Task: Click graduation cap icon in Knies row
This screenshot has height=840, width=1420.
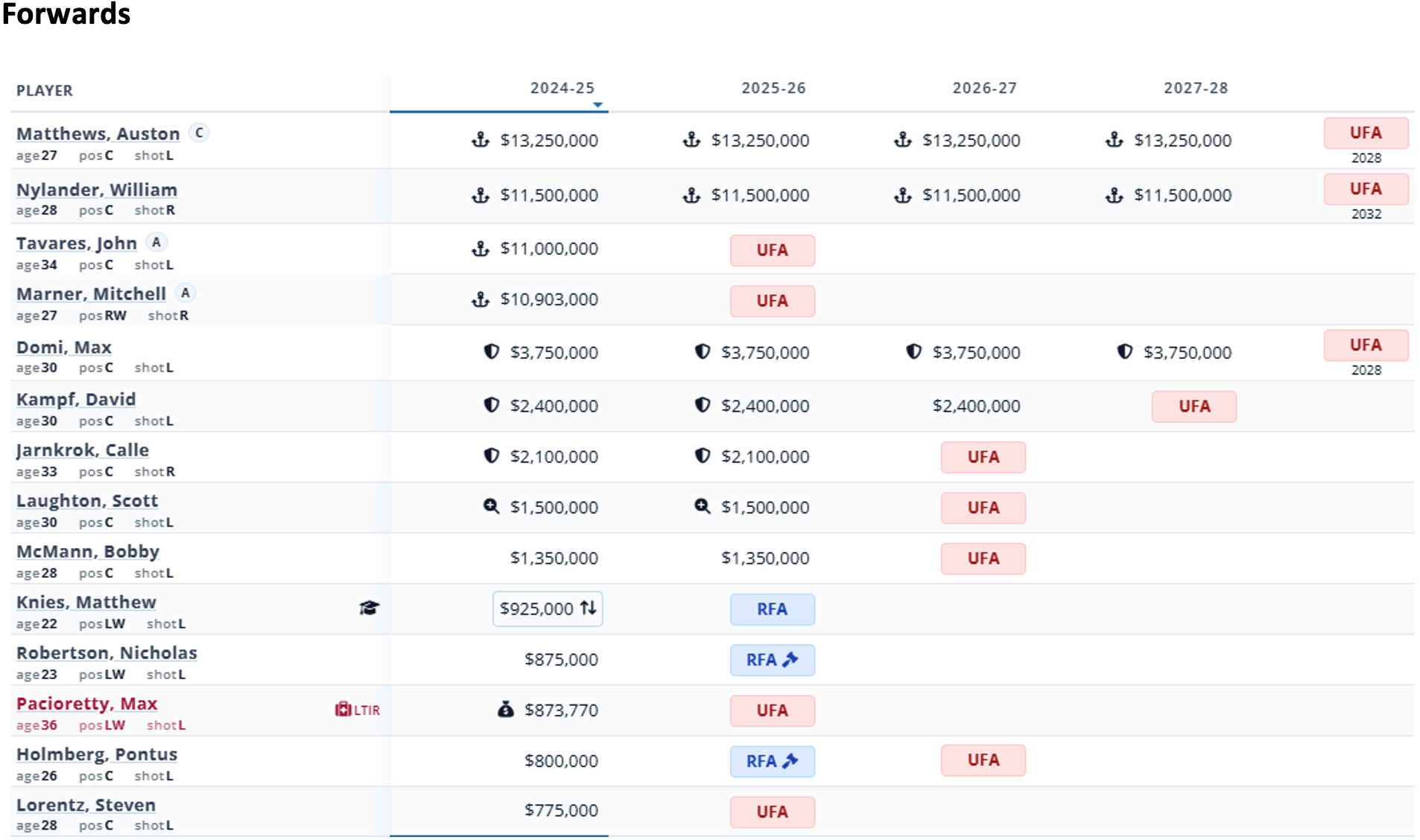Action: click(x=369, y=608)
